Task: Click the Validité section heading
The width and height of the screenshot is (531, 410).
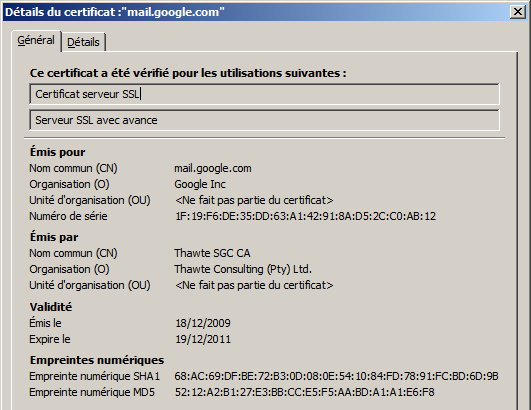Action: point(51,307)
